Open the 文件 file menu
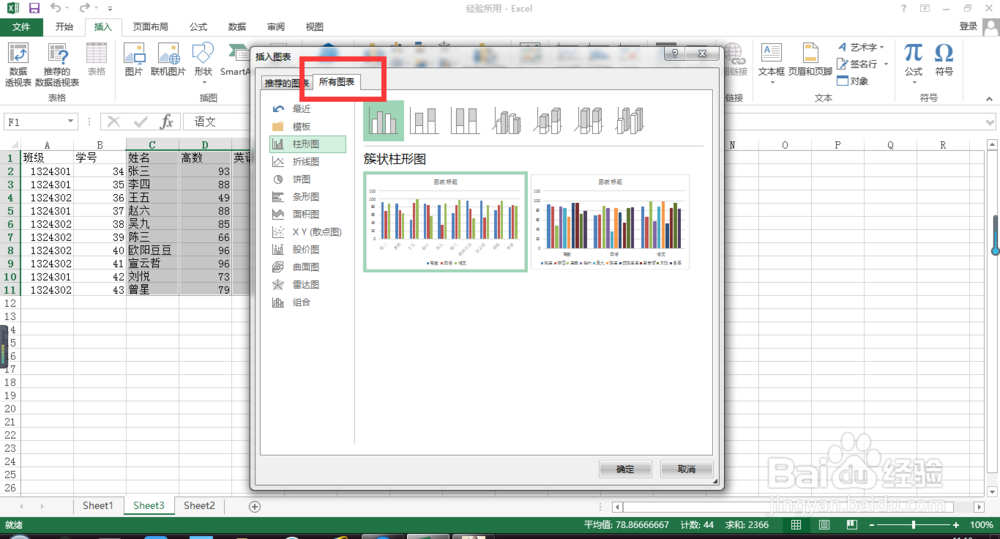Screen dimensions: 1000x539 pyautogui.click(x=21, y=27)
